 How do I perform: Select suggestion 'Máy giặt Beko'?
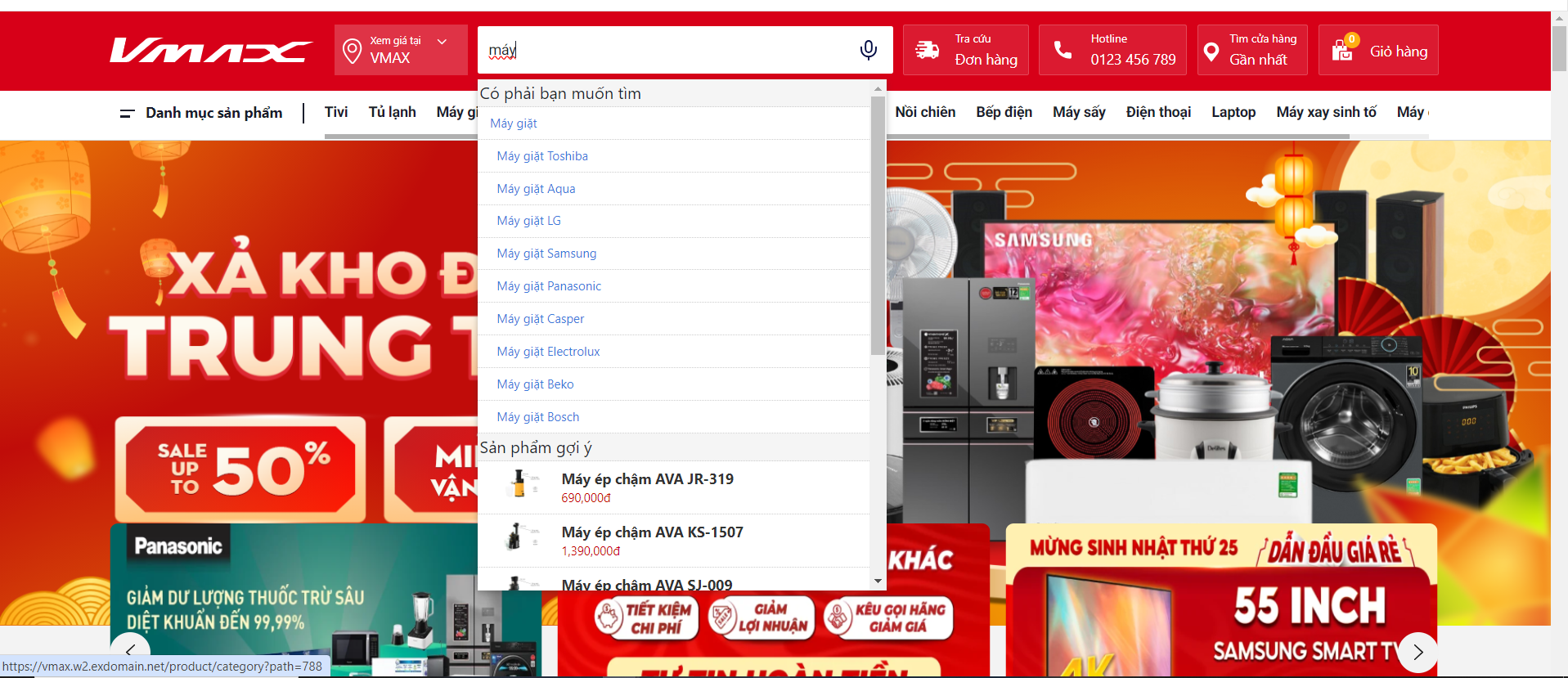(535, 384)
